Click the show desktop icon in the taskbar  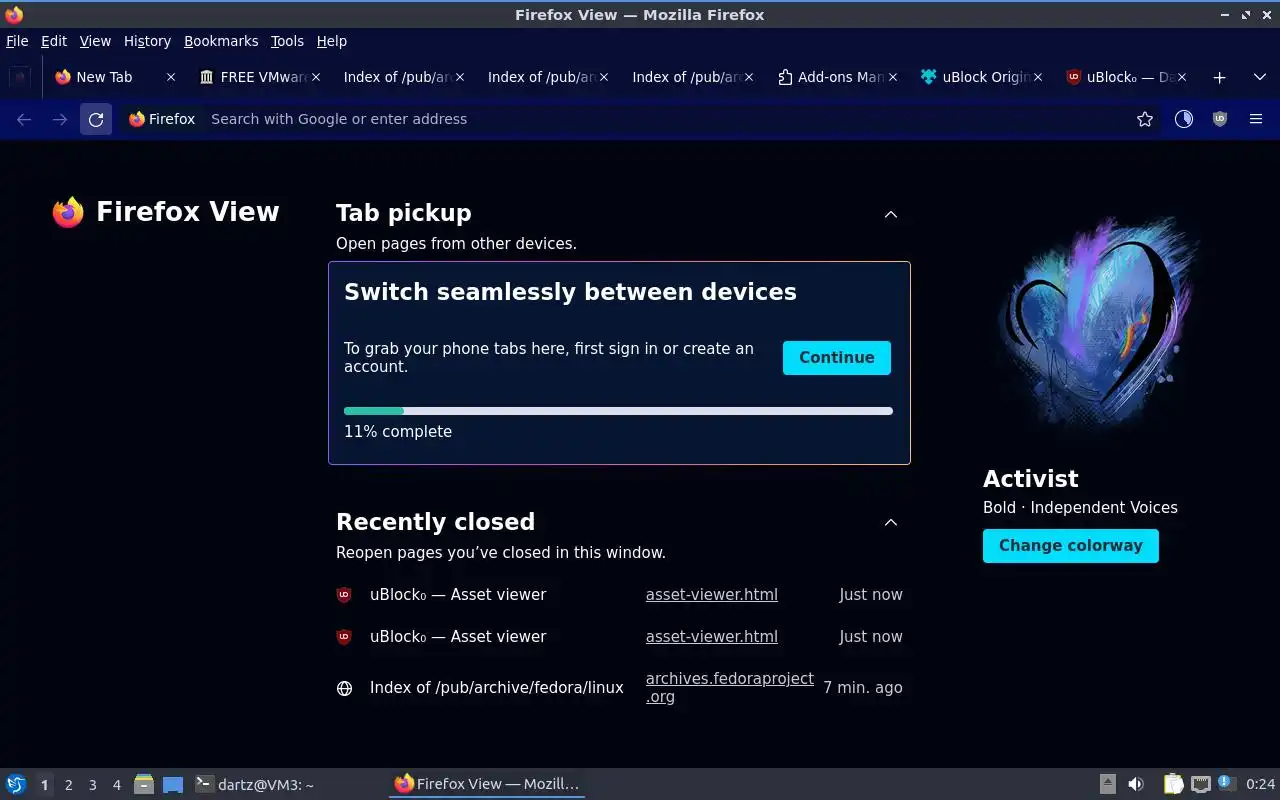coord(173,785)
